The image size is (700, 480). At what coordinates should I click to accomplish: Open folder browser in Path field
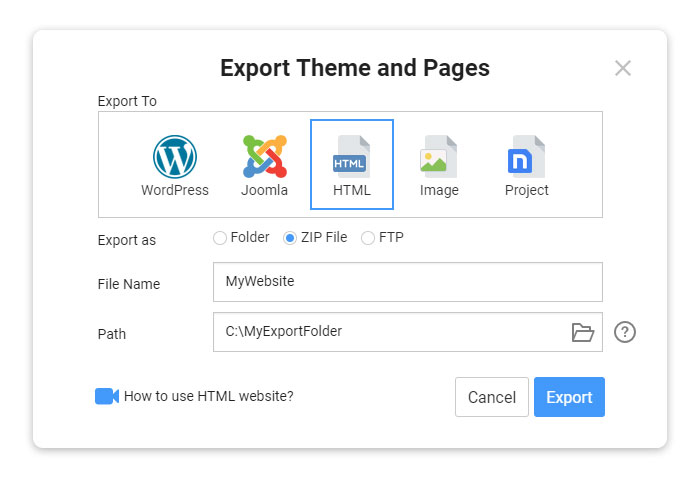pos(583,332)
